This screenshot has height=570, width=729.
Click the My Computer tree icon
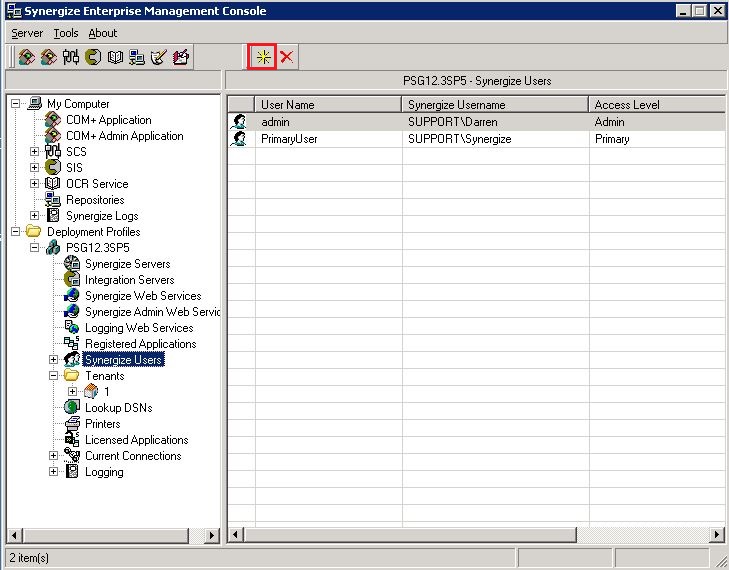point(35,103)
